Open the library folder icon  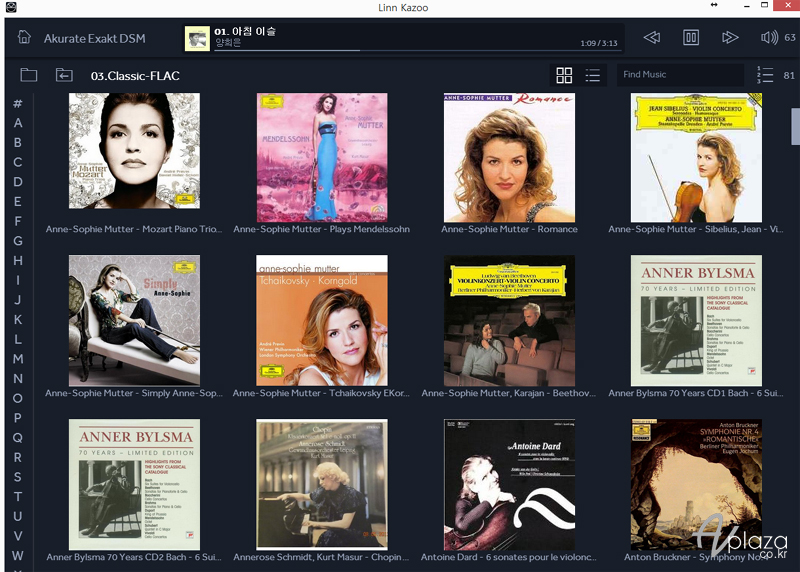28,75
